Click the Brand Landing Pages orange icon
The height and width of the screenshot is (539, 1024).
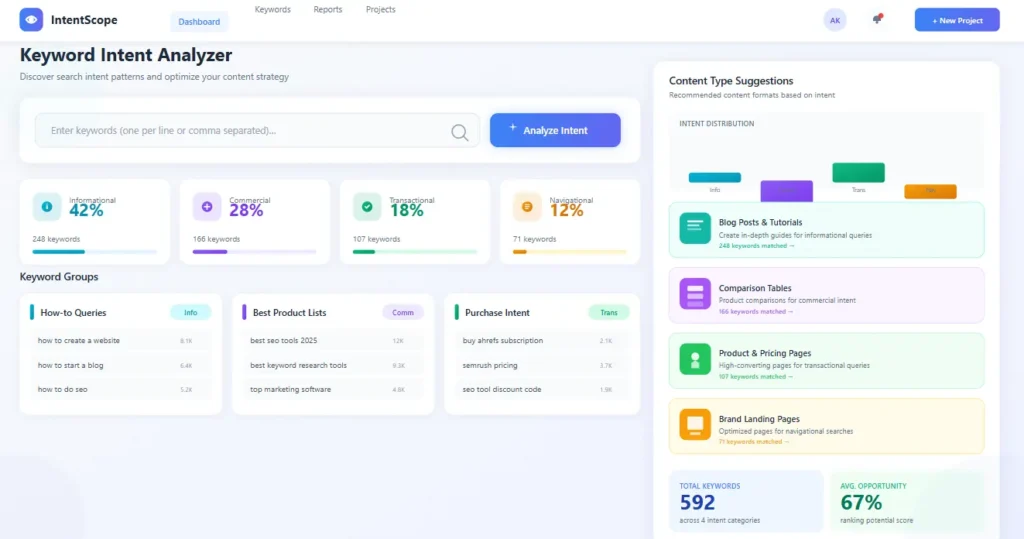coord(695,425)
